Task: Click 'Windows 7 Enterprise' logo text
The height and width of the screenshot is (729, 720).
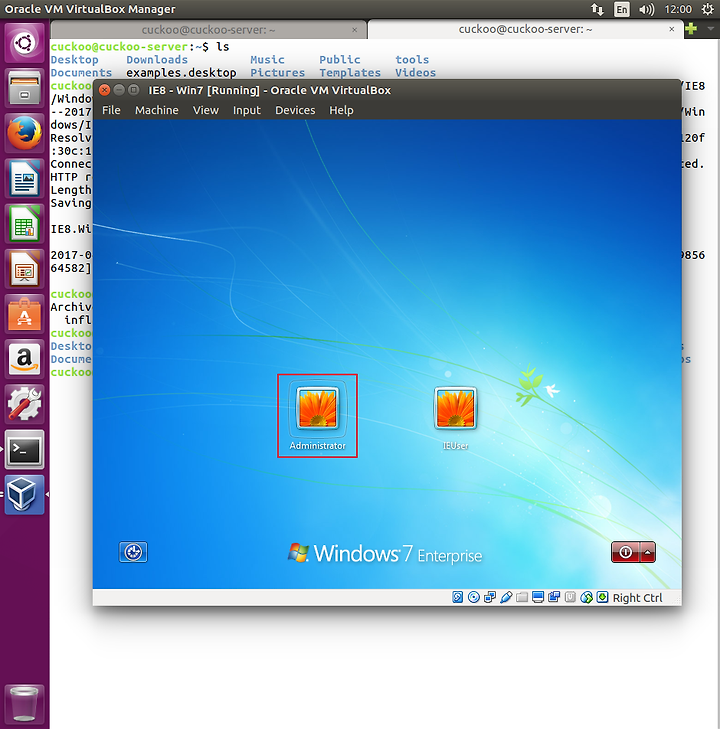Action: 385,553
